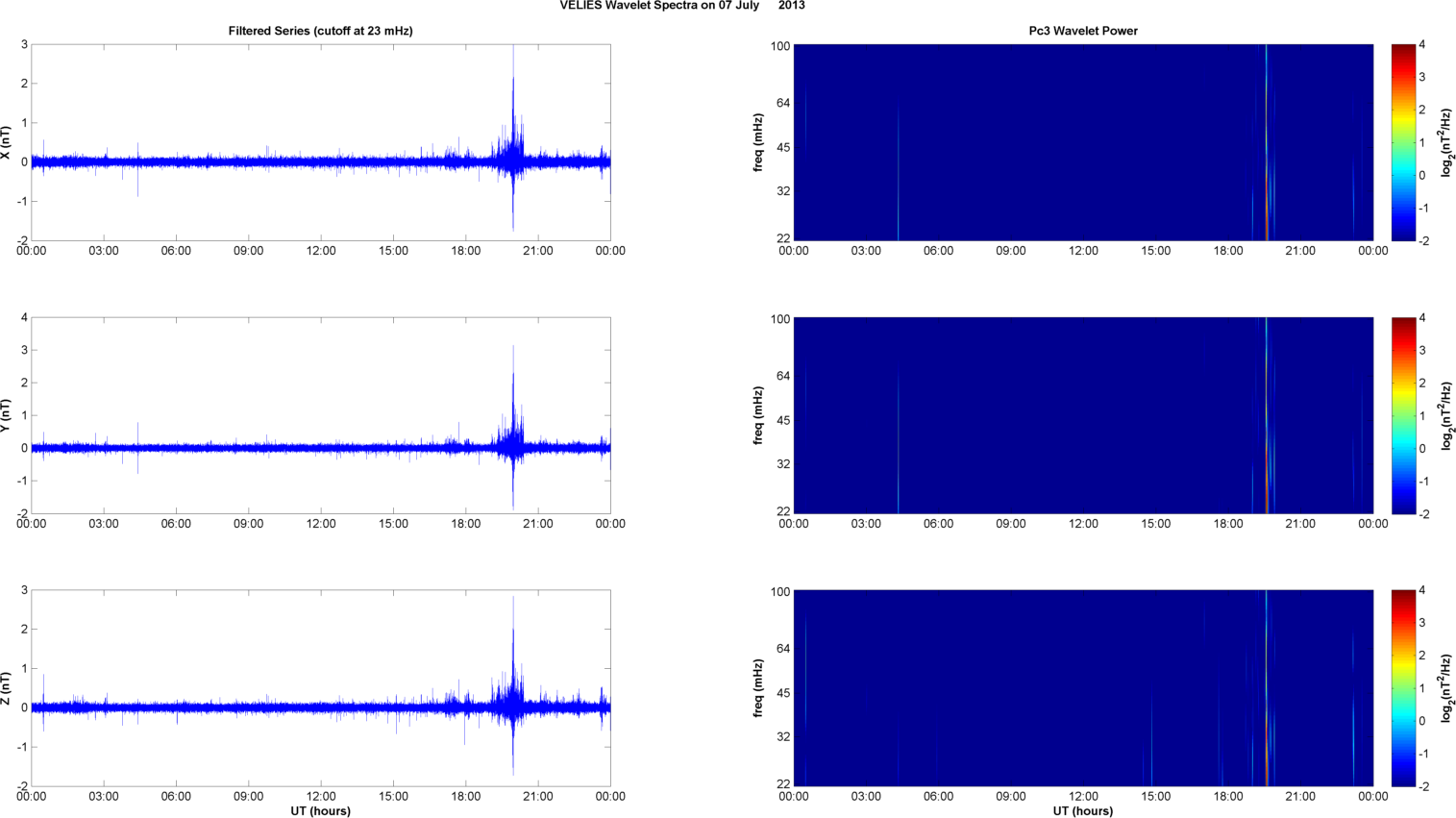Click the 15:00 tick under the bottom spectrogram
Screen dimensions: 1456x818
1156,797
